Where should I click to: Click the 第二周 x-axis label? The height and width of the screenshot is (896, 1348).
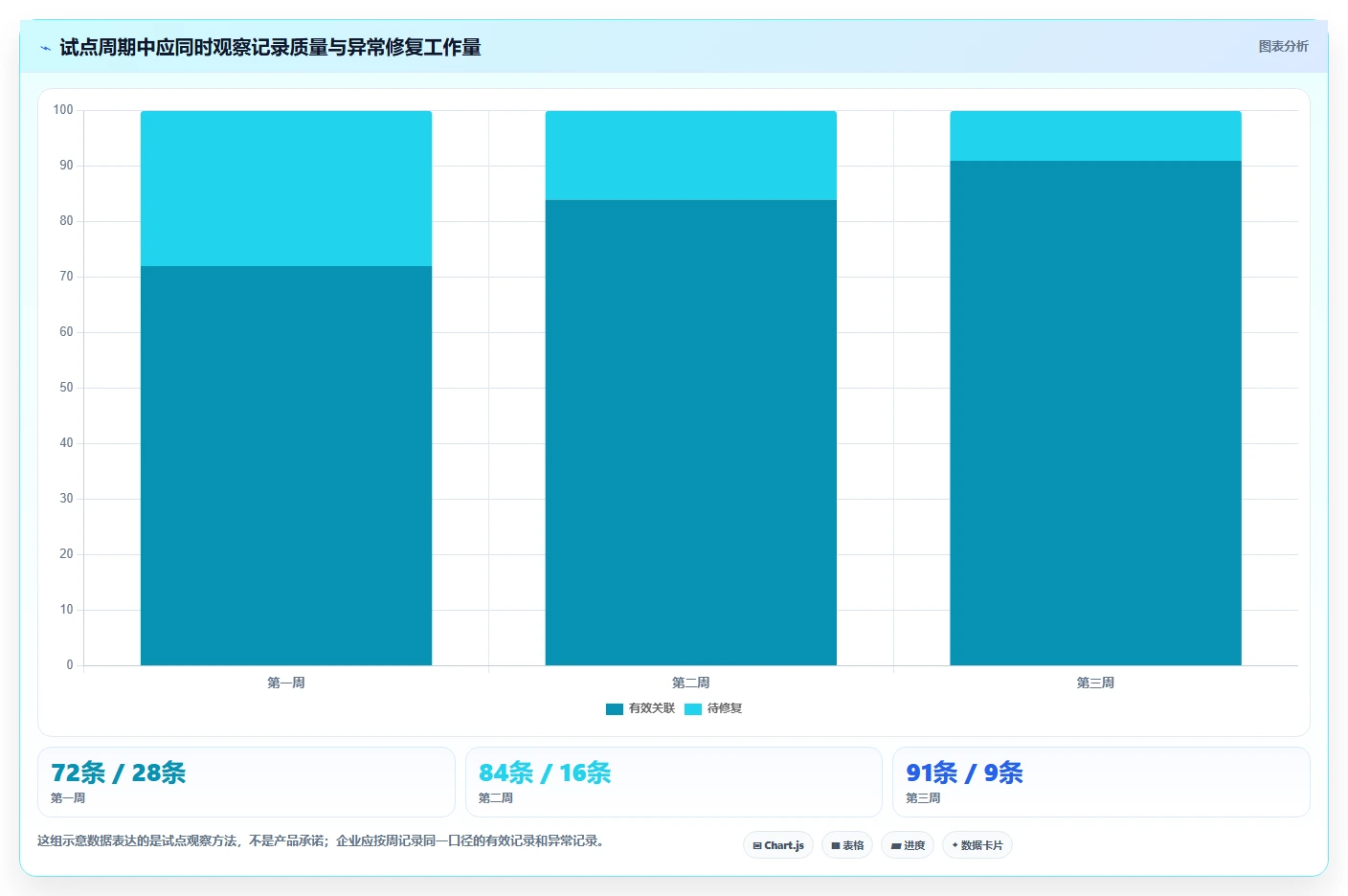[691, 683]
